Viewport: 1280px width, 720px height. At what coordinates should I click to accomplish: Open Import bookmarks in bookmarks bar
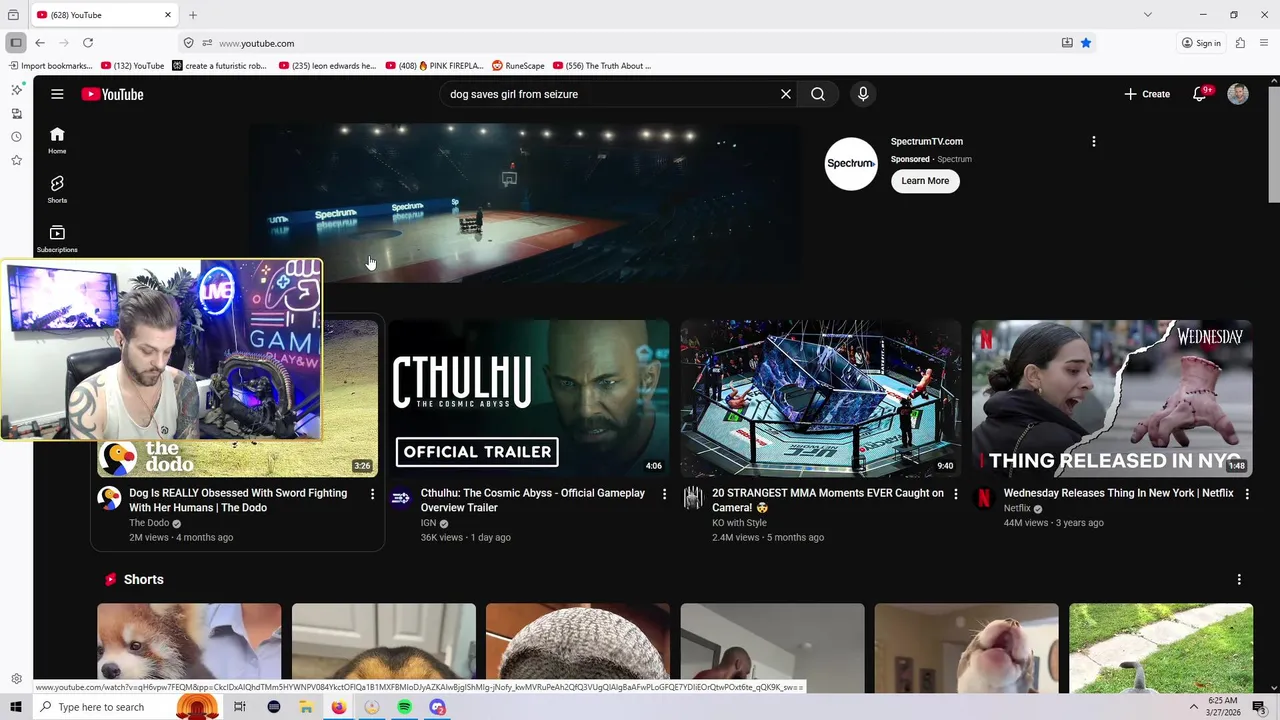click(x=50, y=66)
